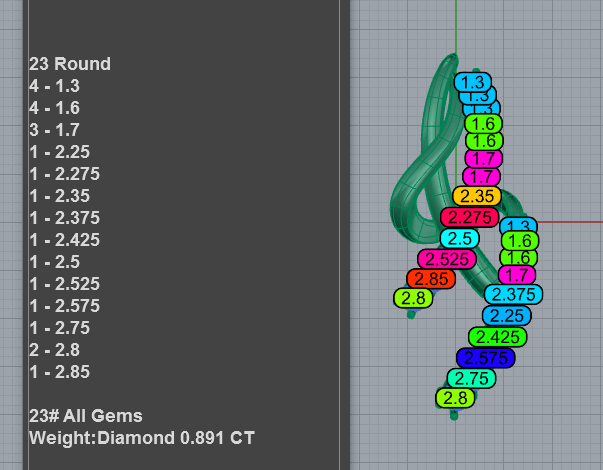603x470 pixels.
Task: Select the "Weight:Diamond 0.891 CT" line
Action: click(142, 438)
